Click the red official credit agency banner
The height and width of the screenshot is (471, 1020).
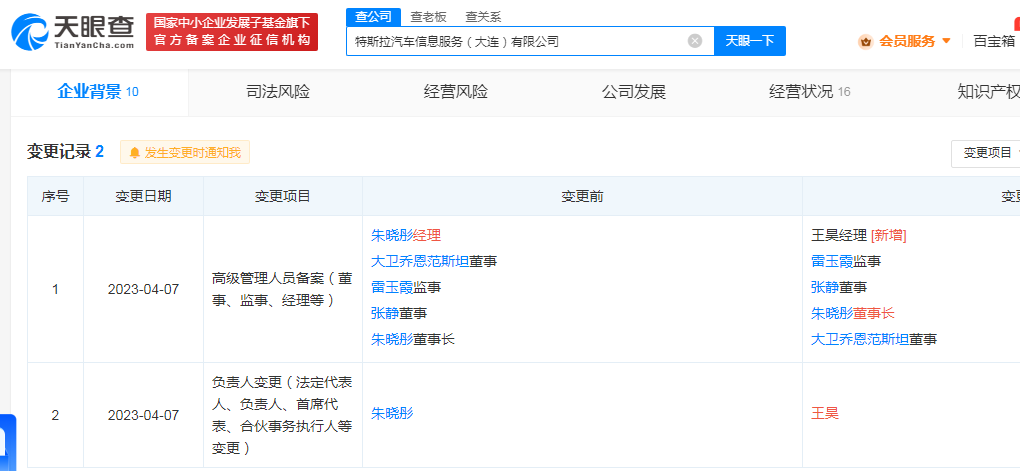pyautogui.click(x=232, y=32)
